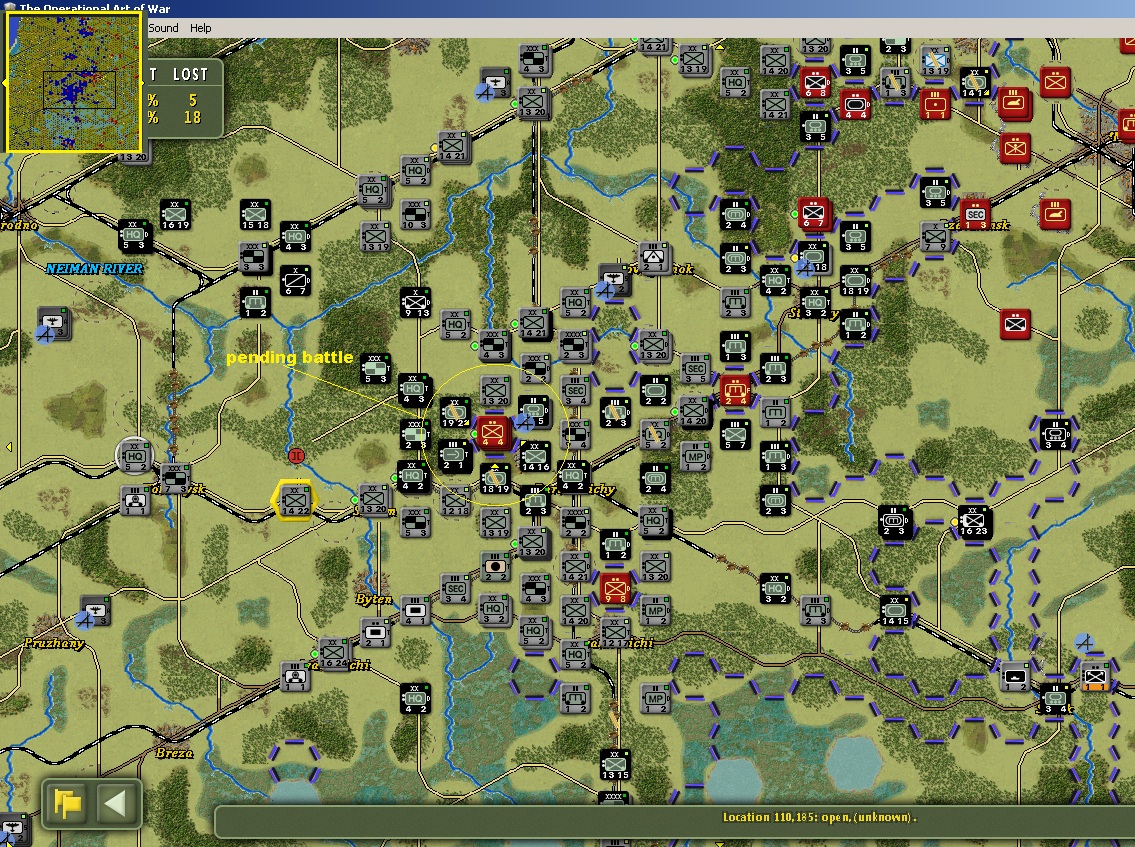Click the LOST header in the losses panel
Screen dimensions: 1135x847
click(190, 75)
